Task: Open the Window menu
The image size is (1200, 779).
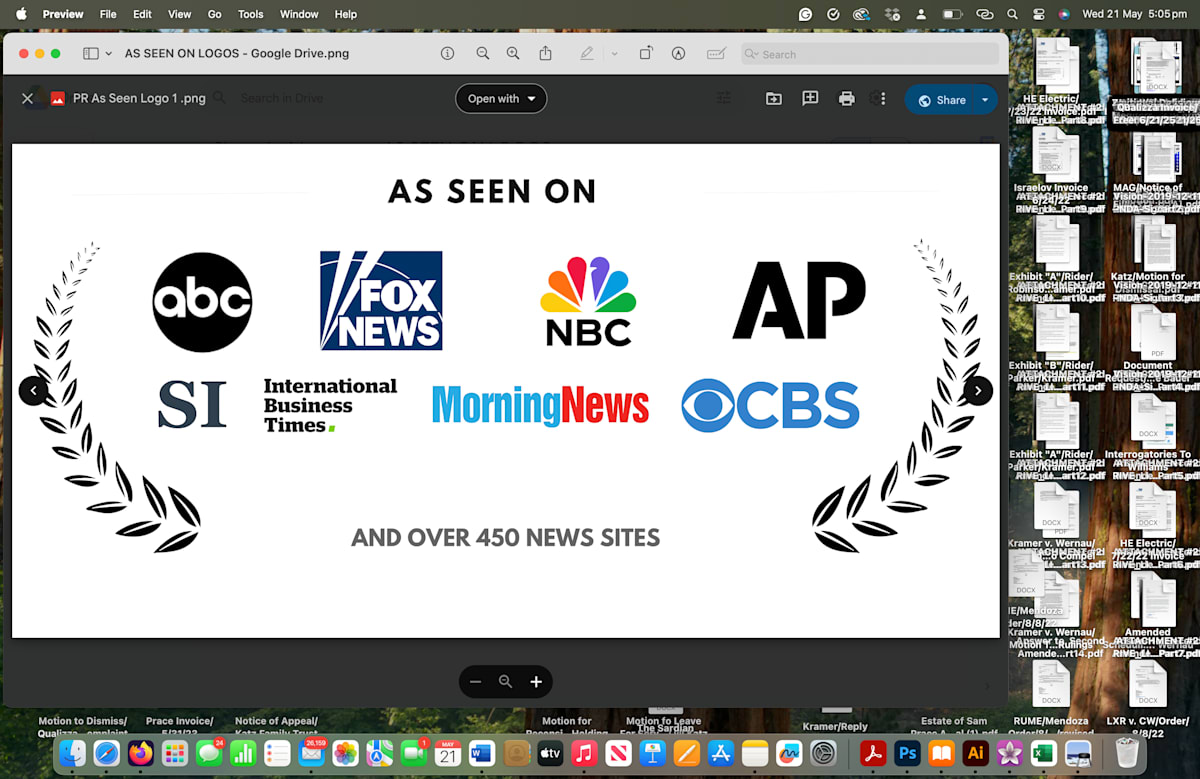Action: [299, 14]
